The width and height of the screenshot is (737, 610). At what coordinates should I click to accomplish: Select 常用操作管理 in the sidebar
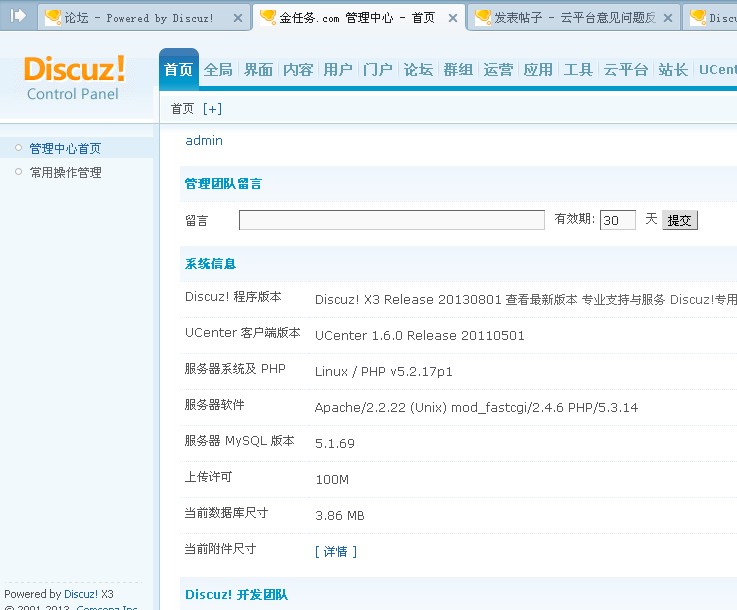coord(65,172)
